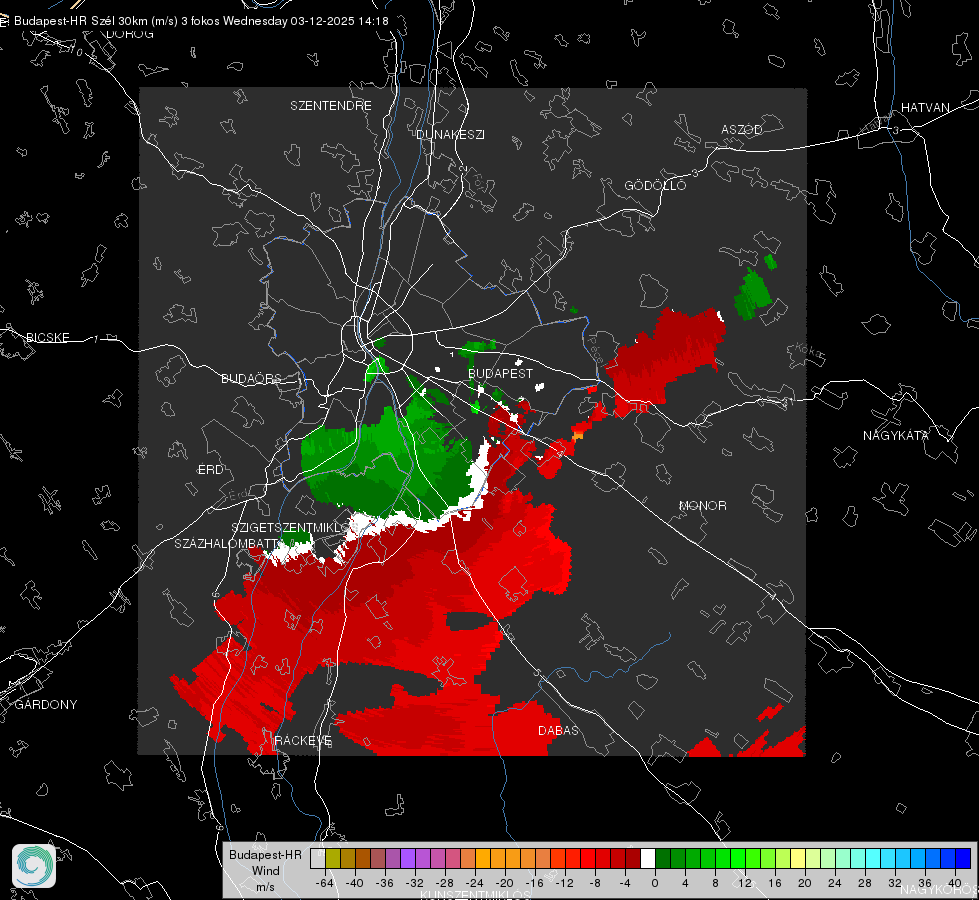Viewport: 979px width, 900px height.
Task: Click the pale yellow swatch above 20
Action: [x=798, y=859]
